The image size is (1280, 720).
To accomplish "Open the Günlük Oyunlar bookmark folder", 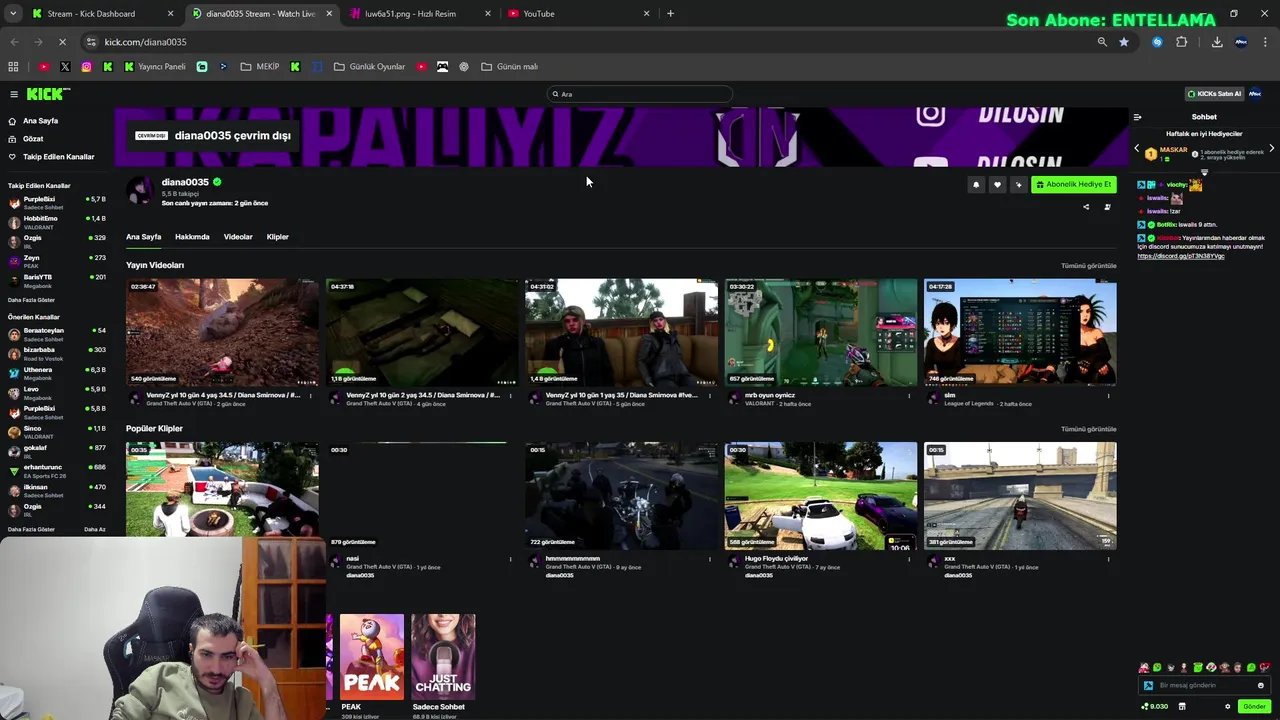I will pyautogui.click(x=370, y=67).
